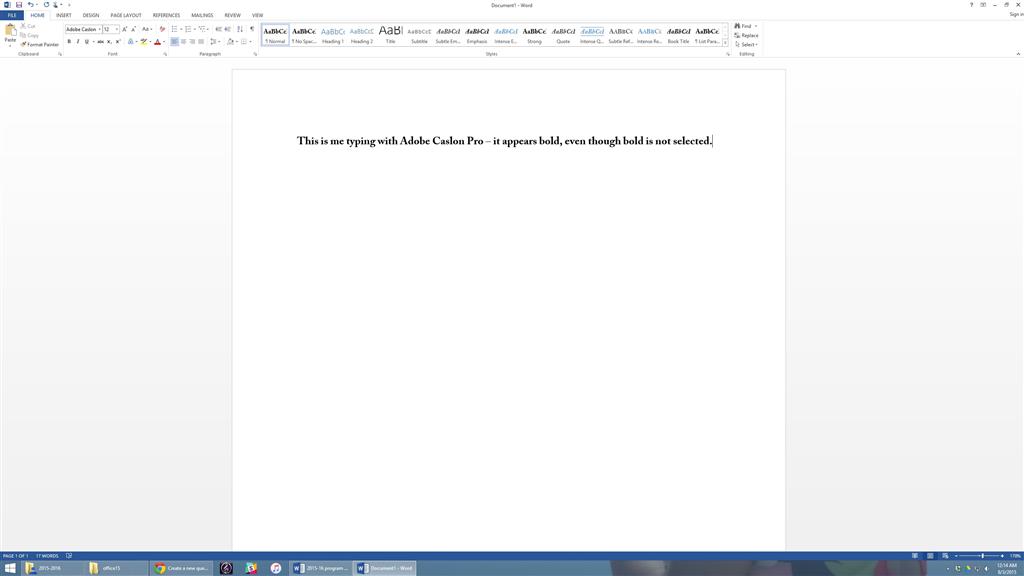Apply superscript formatting

pyautogui.click(x=118, y=41)
